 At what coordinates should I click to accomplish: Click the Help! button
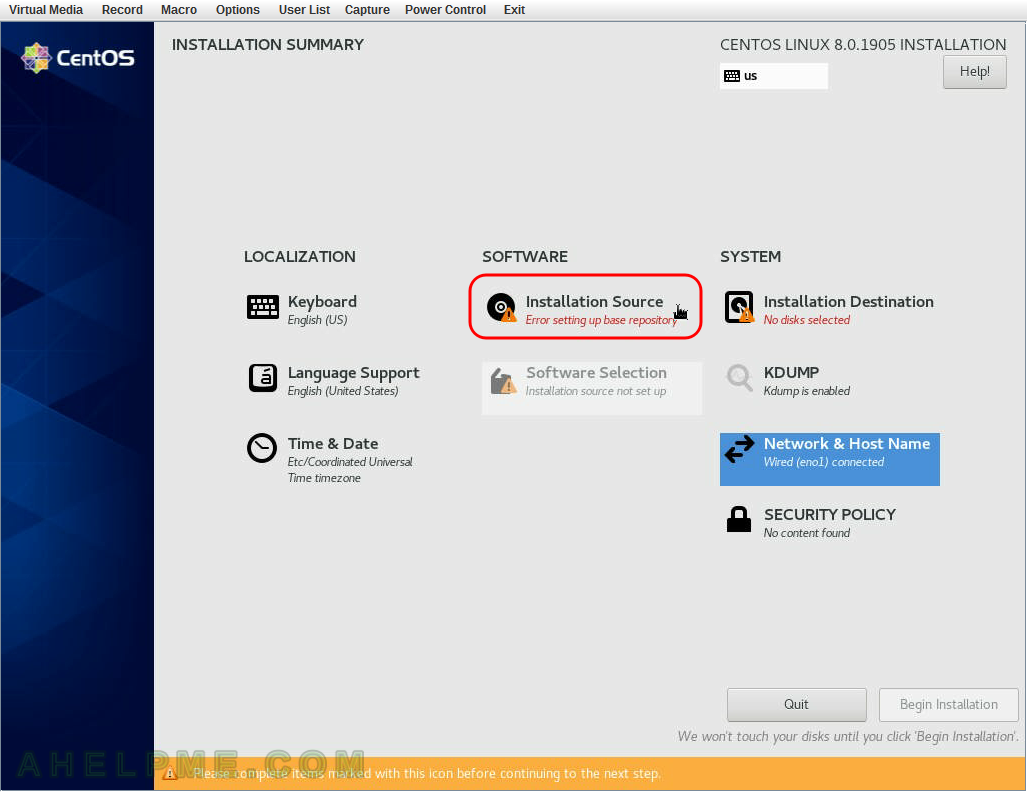(x=975, y=71)
